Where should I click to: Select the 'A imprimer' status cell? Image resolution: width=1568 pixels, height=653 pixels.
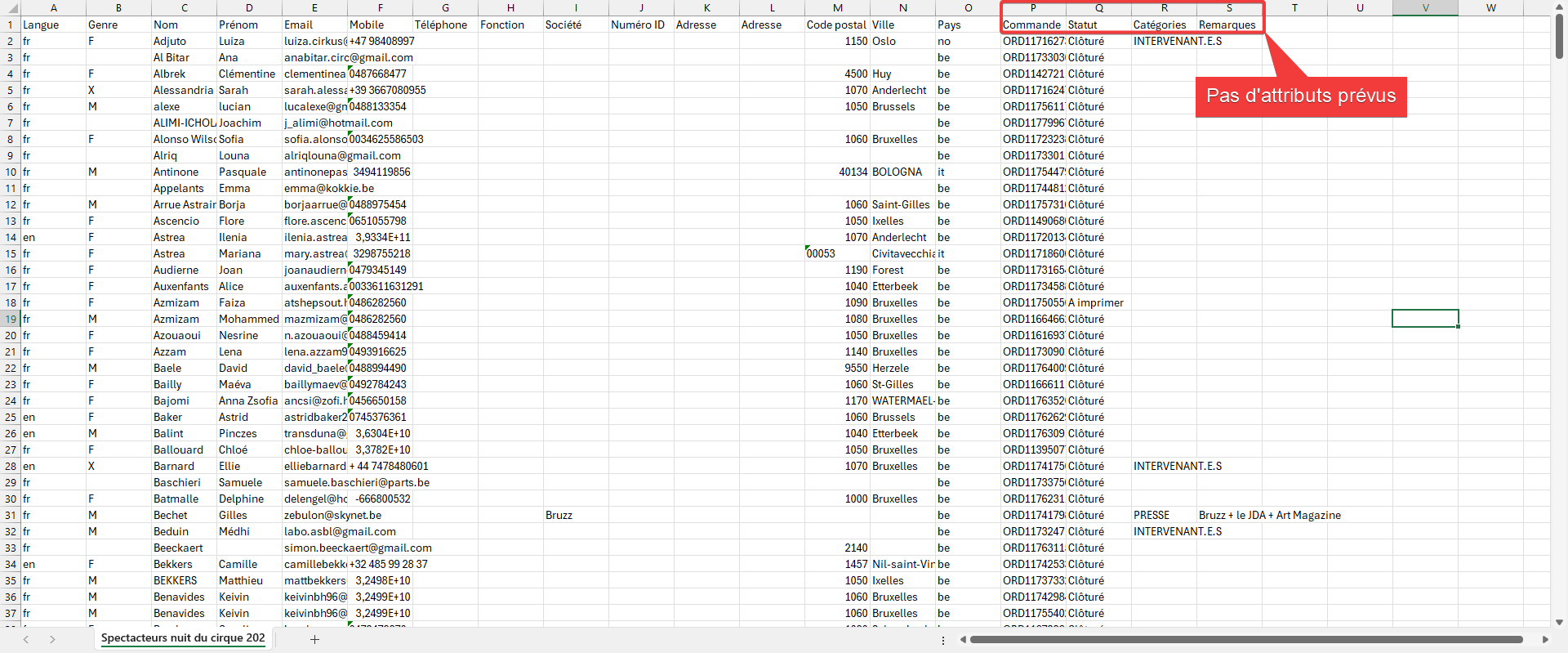1098,302
